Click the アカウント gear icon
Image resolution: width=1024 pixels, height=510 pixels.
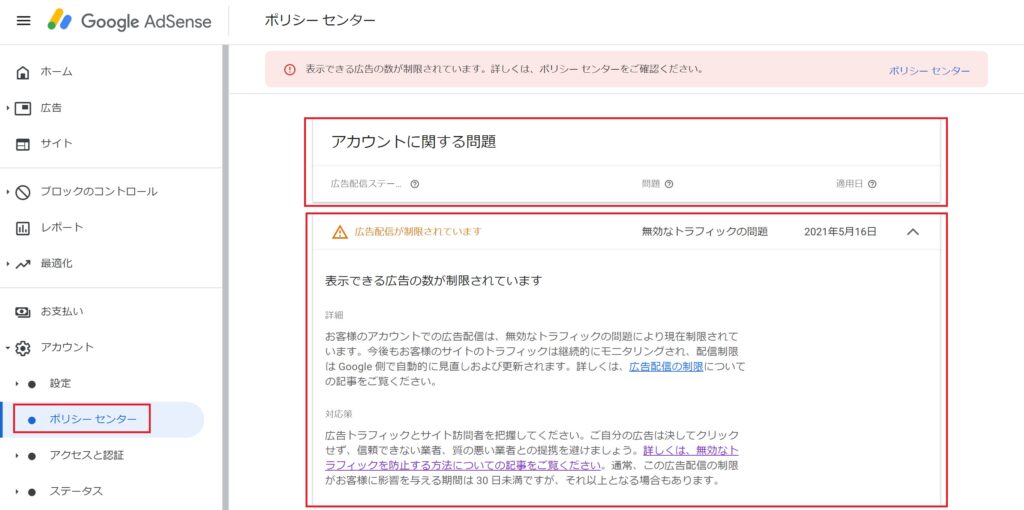23,348
